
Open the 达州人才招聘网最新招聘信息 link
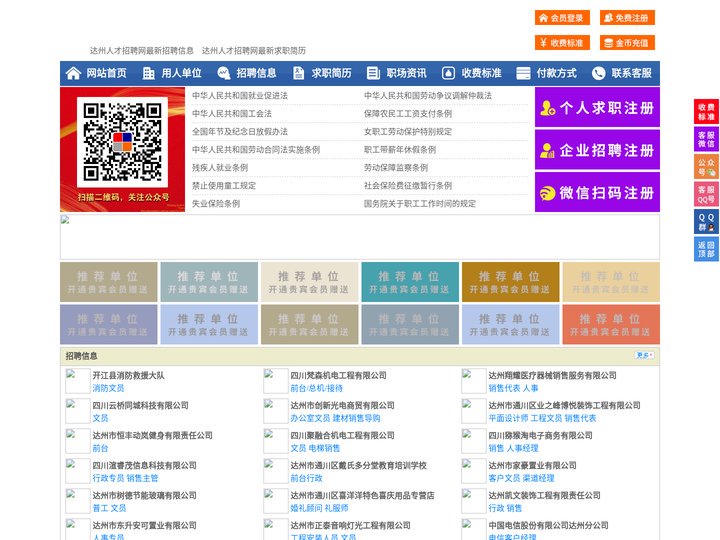pos(141,51)
